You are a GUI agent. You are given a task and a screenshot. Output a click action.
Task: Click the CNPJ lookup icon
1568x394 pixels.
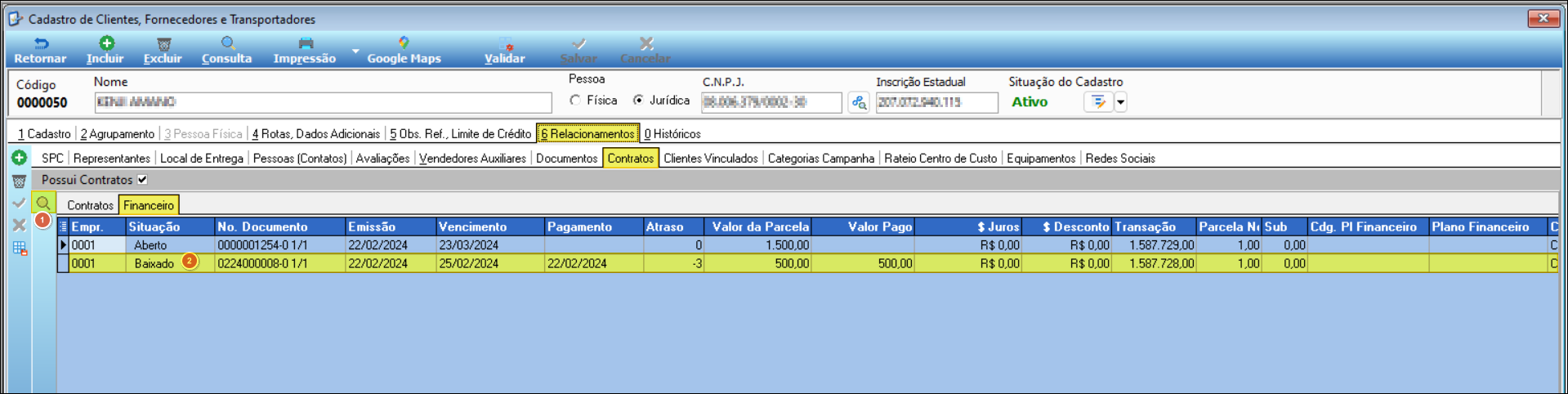859,102
